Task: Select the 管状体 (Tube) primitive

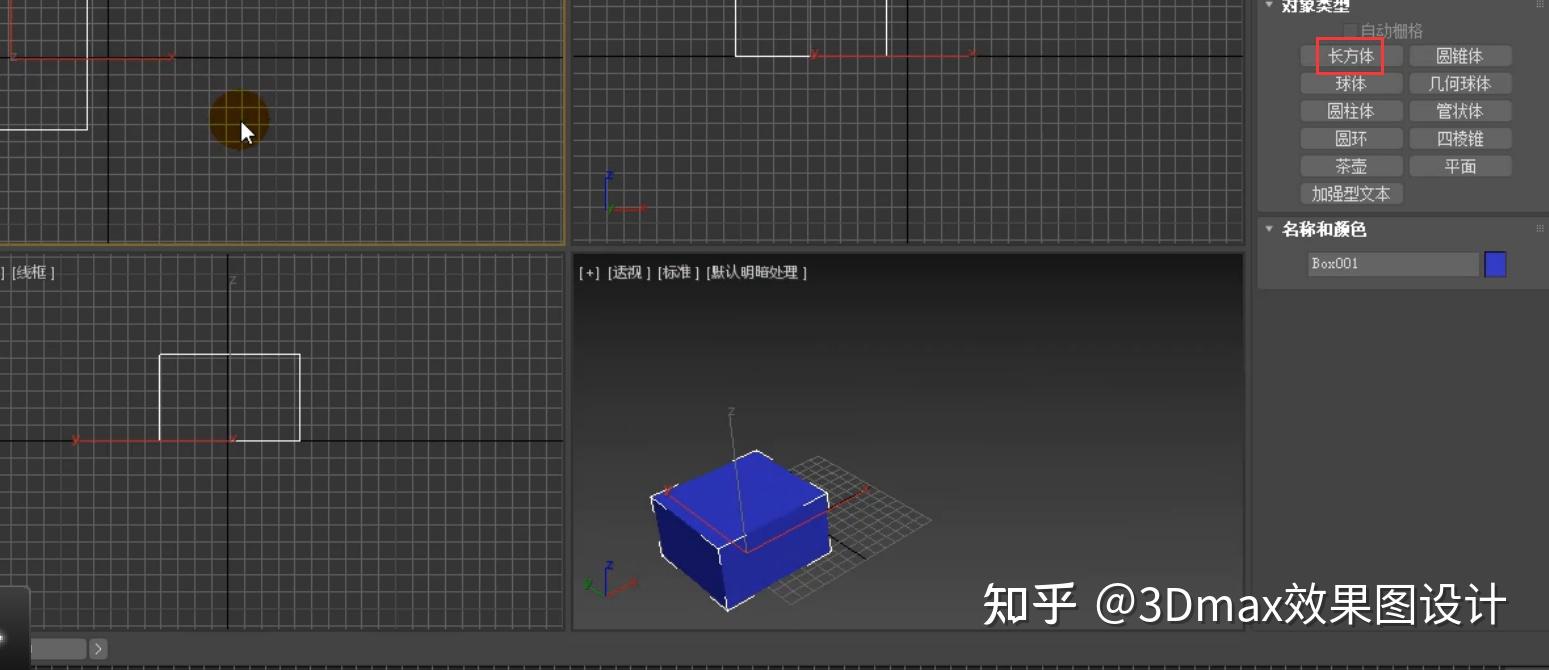Action: point(1460,111)
